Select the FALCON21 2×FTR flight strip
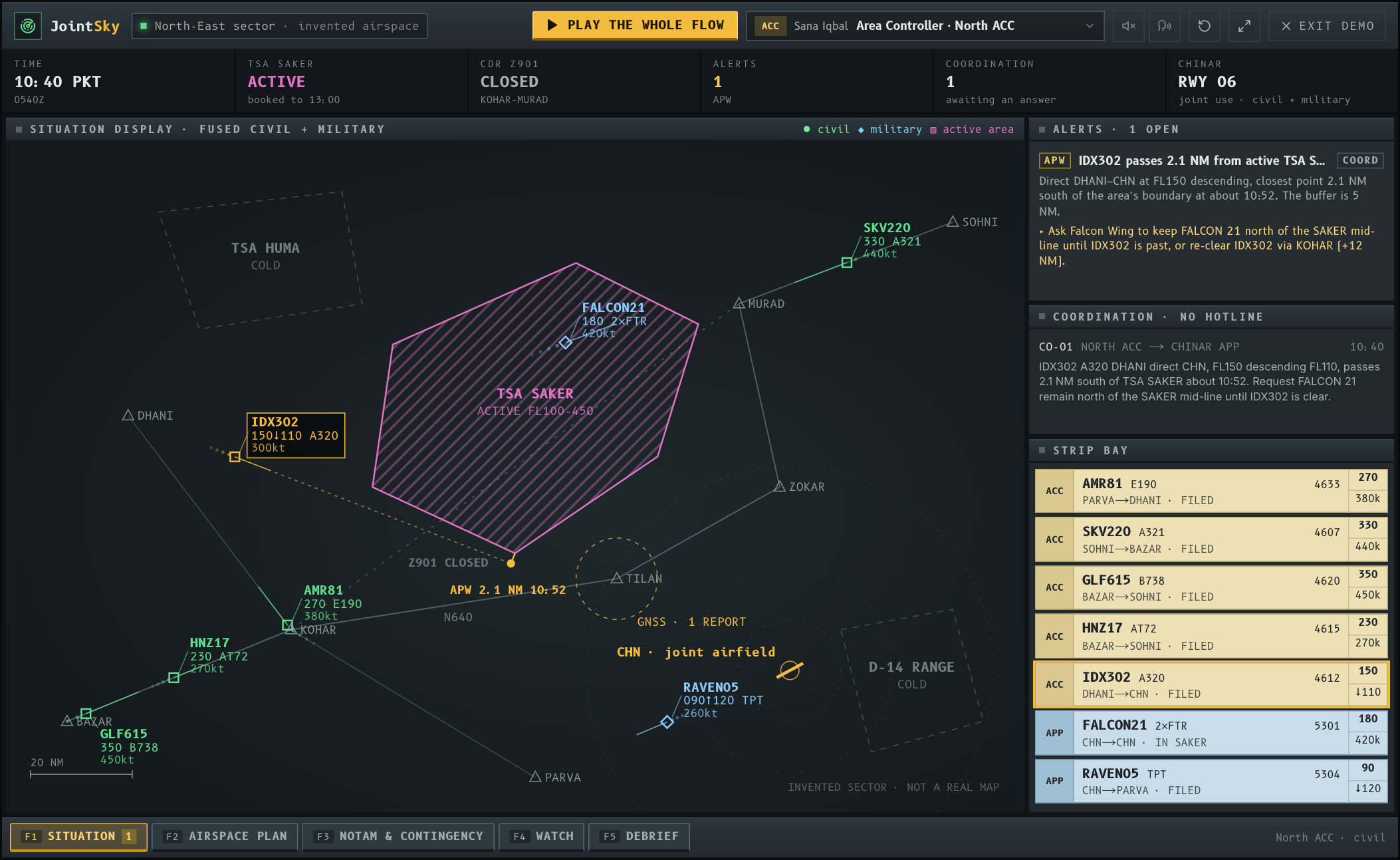This screenshot has width=1400, height=860. tap(1211, 733)
